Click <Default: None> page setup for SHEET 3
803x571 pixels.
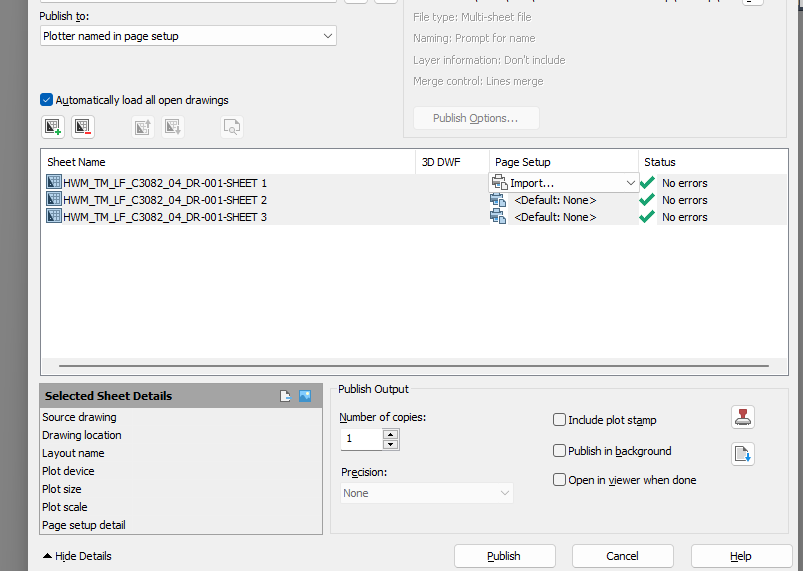[555, 217]
